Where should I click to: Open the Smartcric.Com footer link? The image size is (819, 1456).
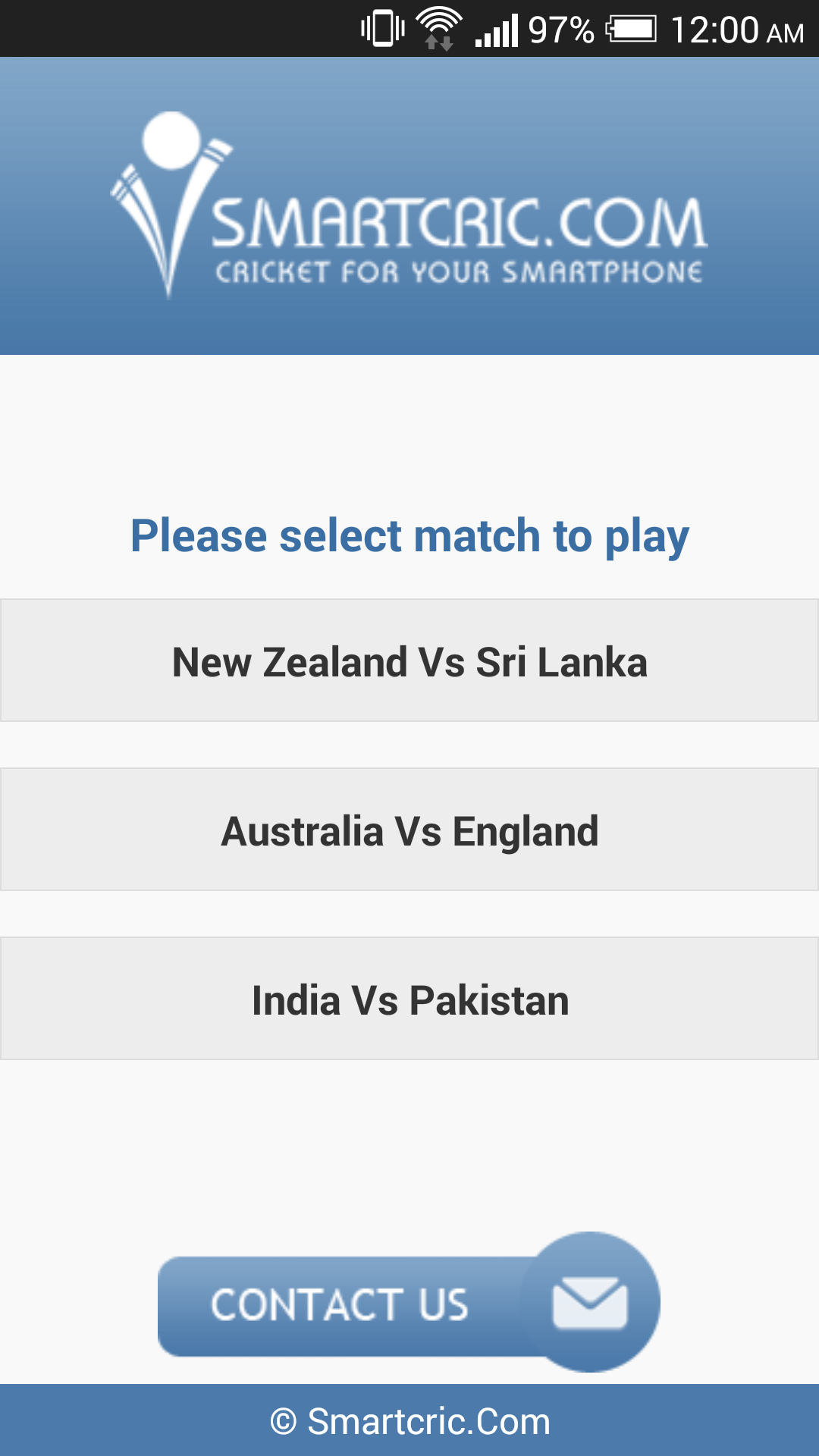[x=428, y=1422]
